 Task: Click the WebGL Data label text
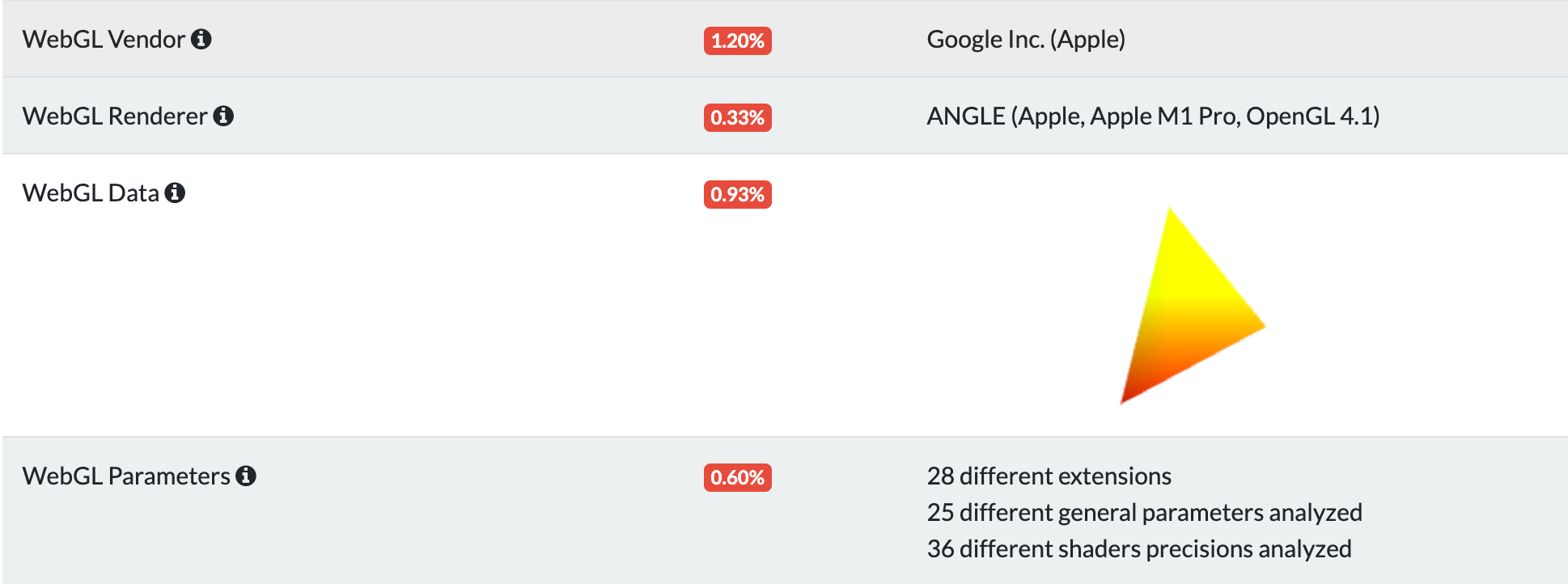[x=91, y=193]
